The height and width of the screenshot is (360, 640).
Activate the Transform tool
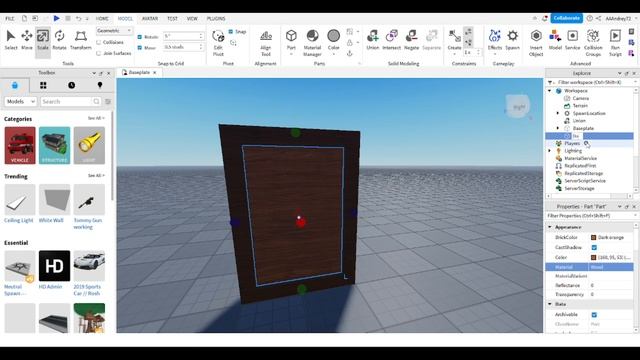[x=80, y=40]
